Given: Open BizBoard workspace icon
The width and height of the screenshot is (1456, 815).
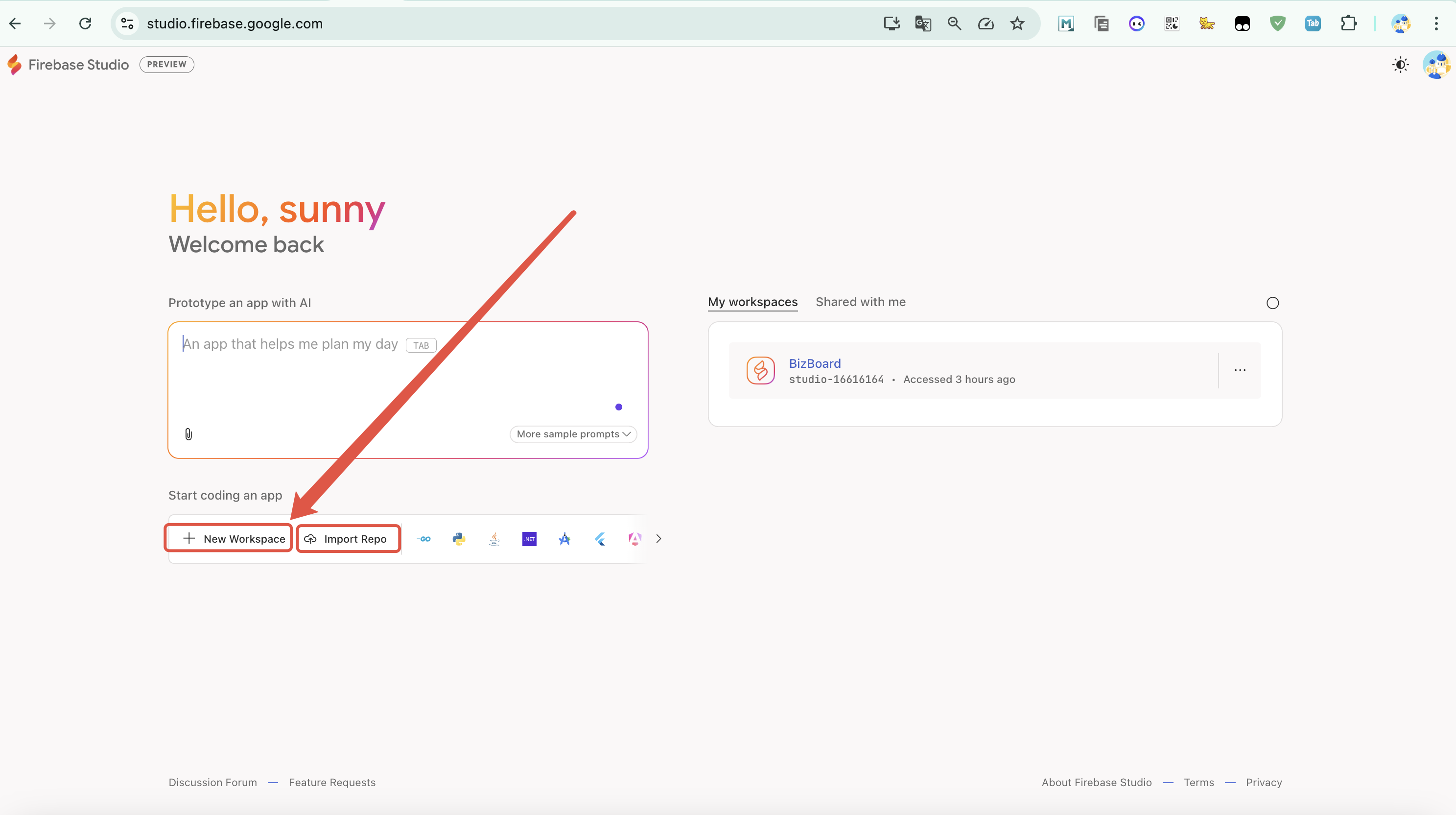Looking at the screenshot, I should click(760, 370).
